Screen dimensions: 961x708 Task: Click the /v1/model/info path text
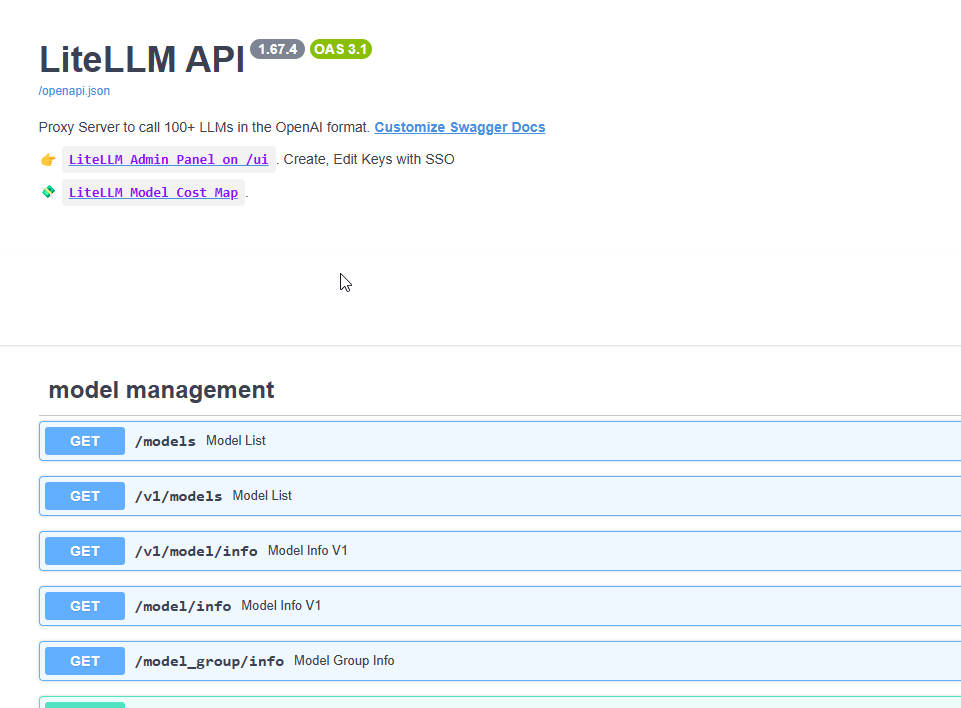pyautogui.click(x=196, y=551)
